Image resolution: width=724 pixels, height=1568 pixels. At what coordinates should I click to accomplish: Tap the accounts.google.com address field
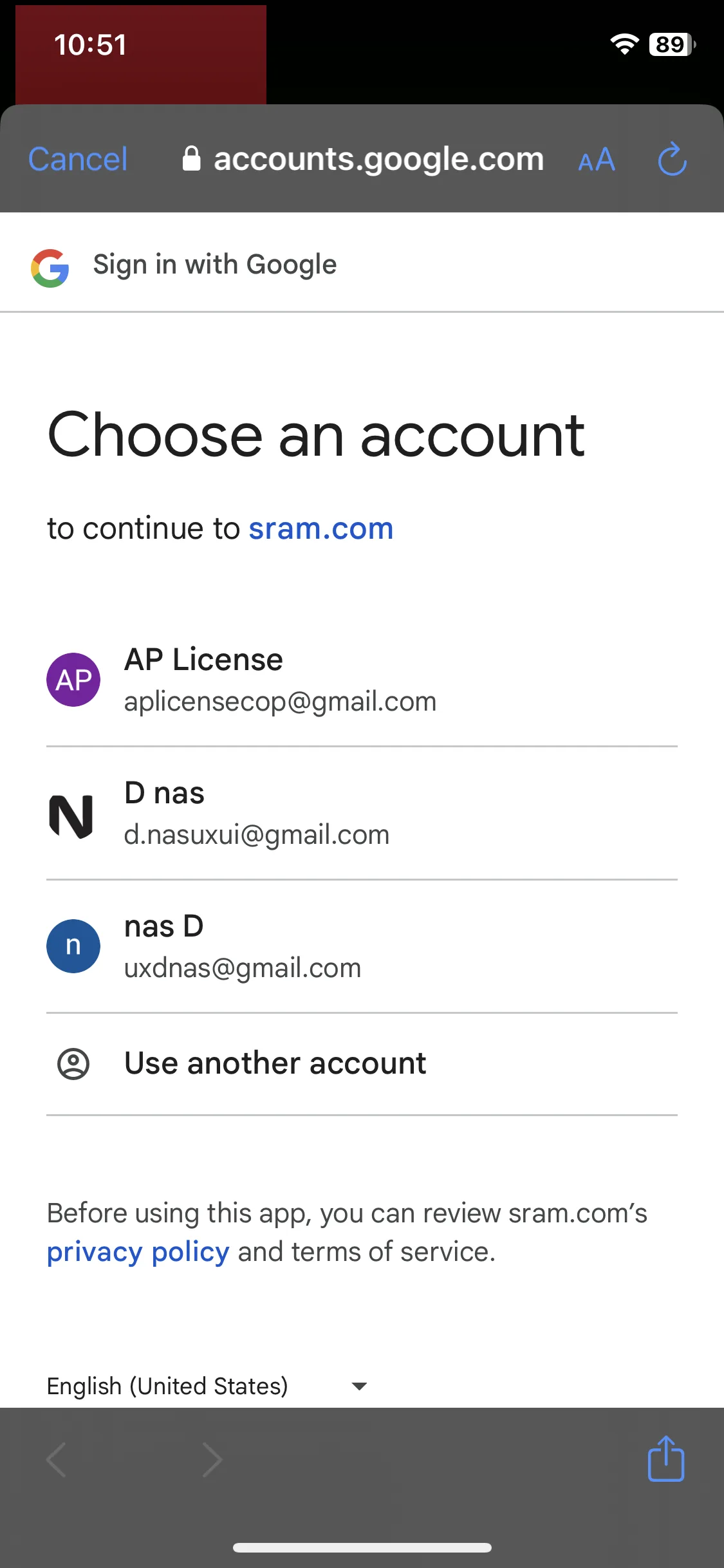coord(364,159)
